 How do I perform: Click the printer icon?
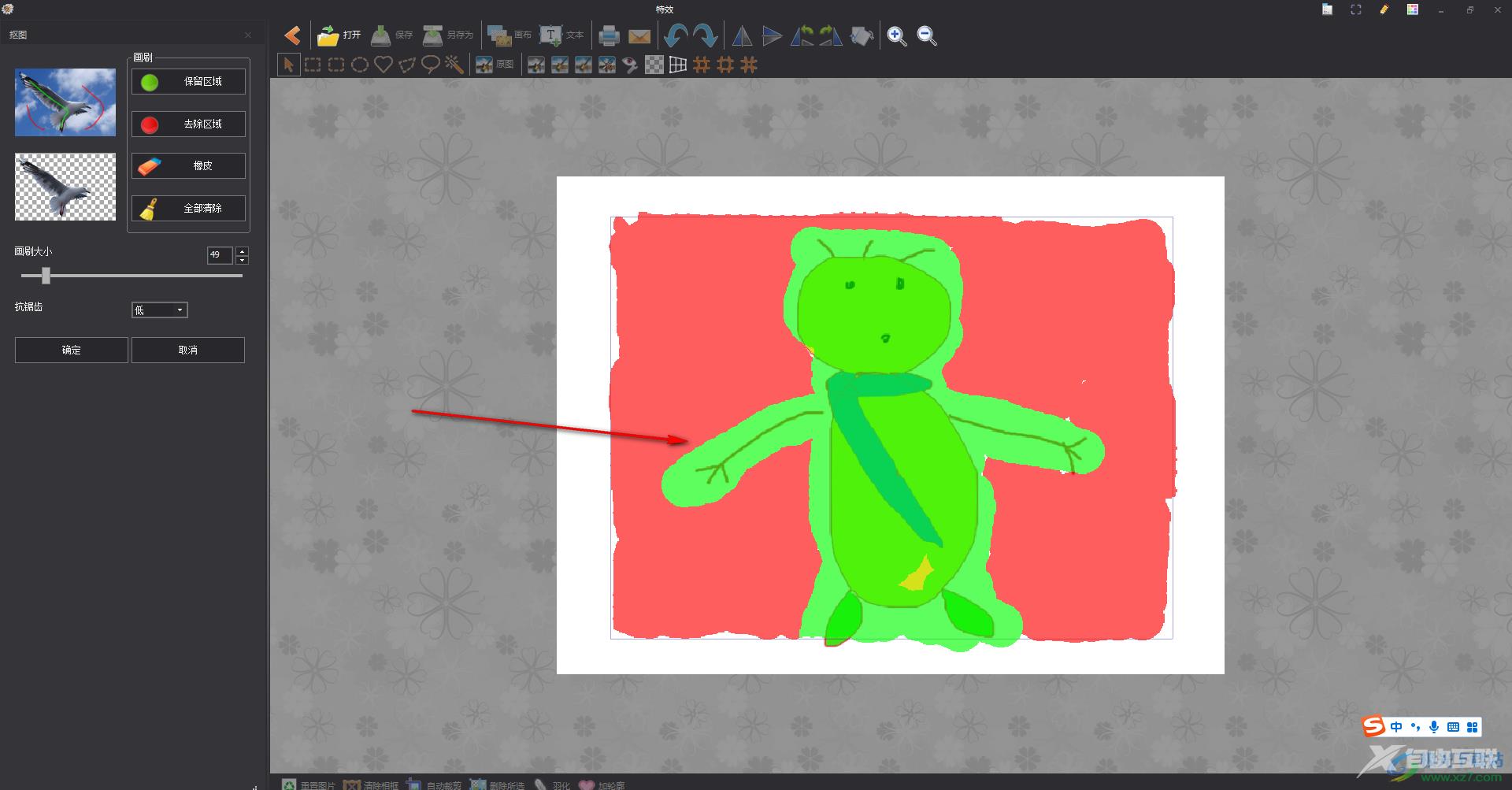[x=609, y=35]
